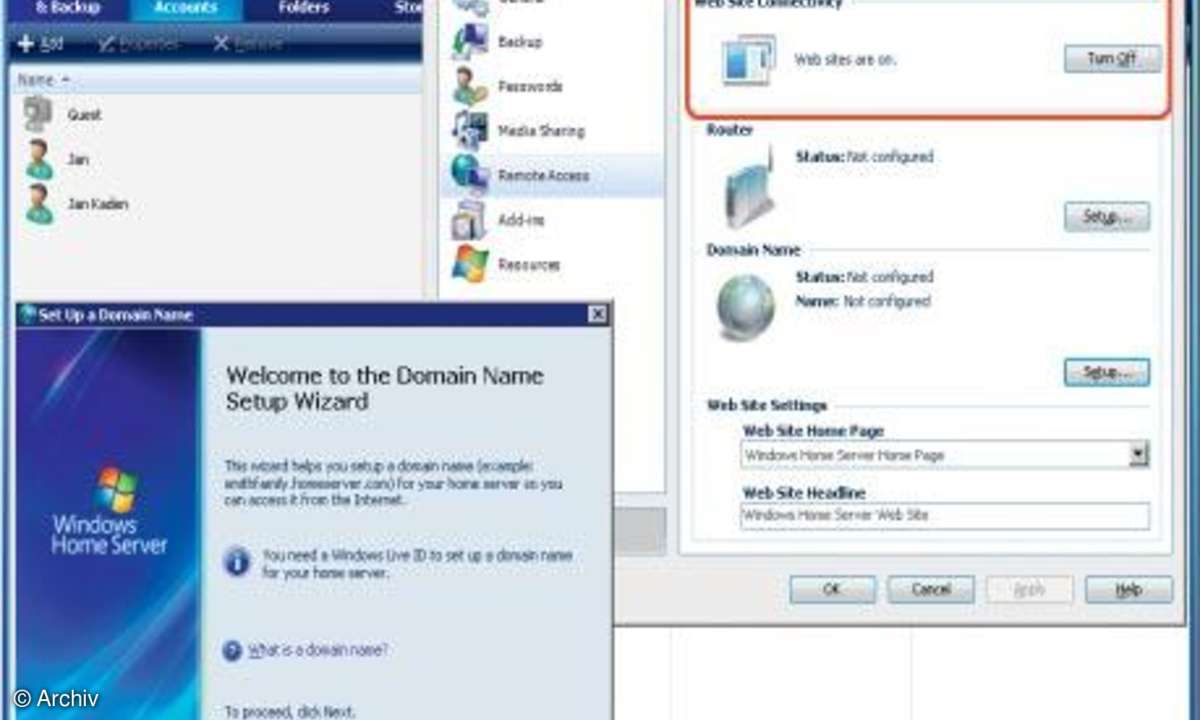Click Domain 'Name: Not configured' text
The image size is (1200, 720).
(862, 301)
